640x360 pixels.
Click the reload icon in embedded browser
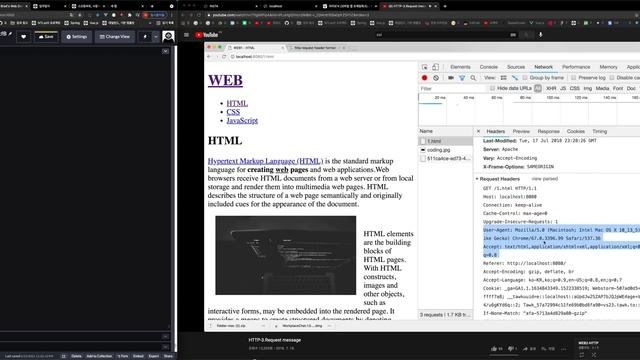[224, 57]
